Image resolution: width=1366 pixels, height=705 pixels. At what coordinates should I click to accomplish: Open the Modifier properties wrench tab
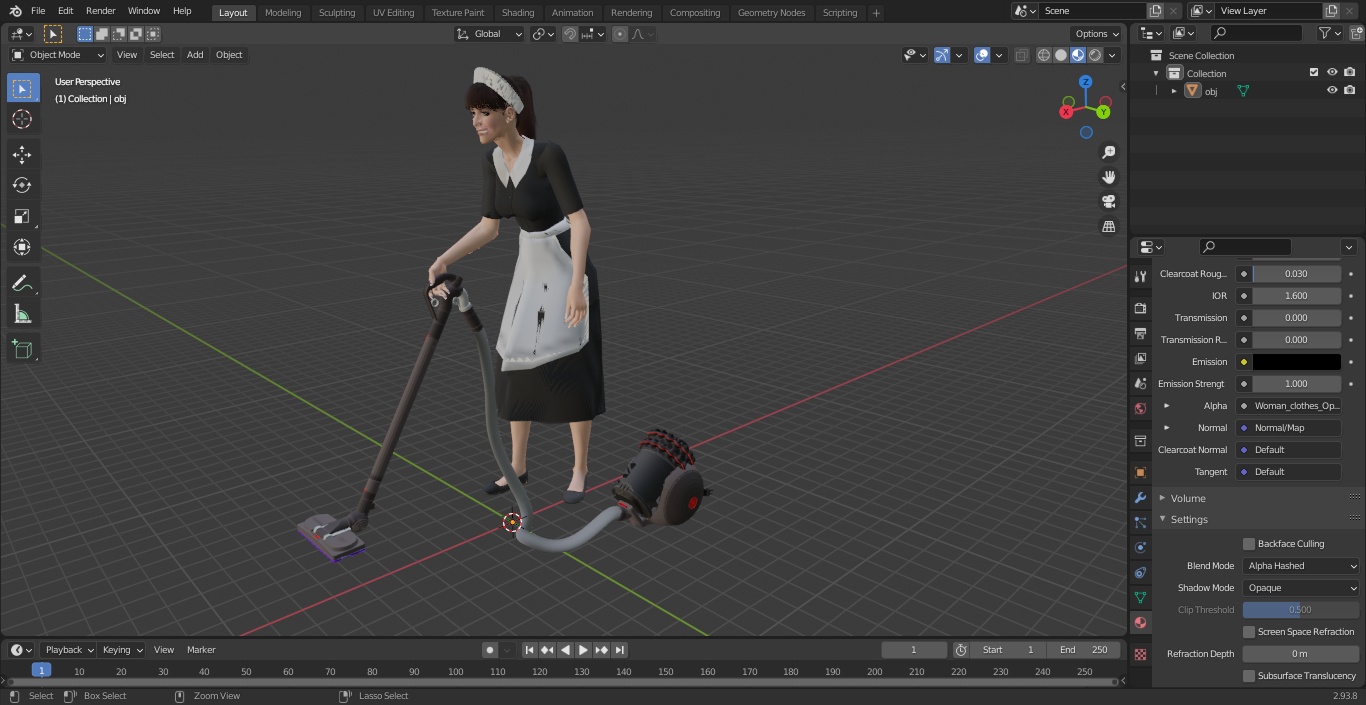coord(1140,497)
